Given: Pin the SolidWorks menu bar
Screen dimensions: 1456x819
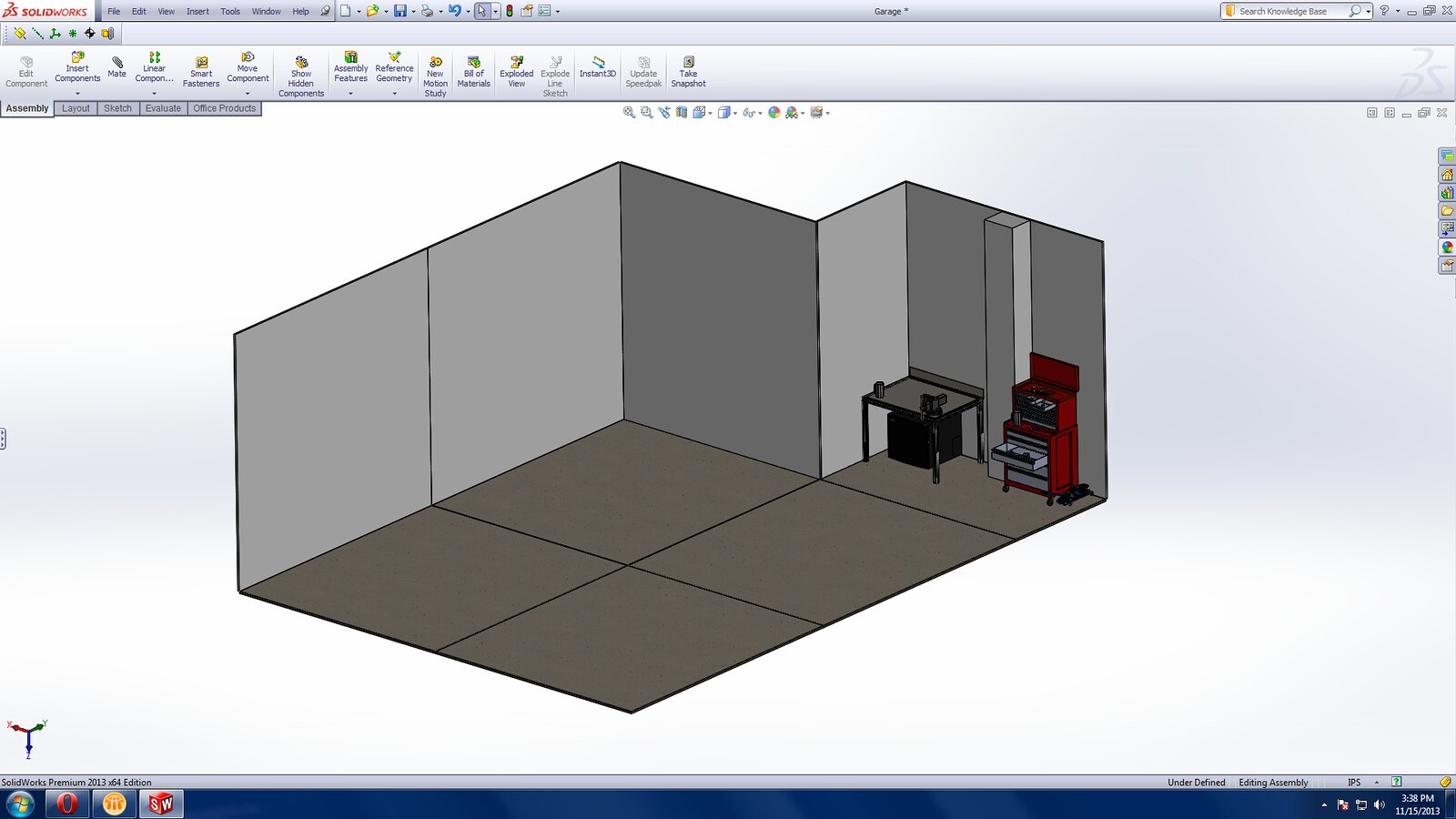Looking at the screenshot, I should click(x=325, y=11).
